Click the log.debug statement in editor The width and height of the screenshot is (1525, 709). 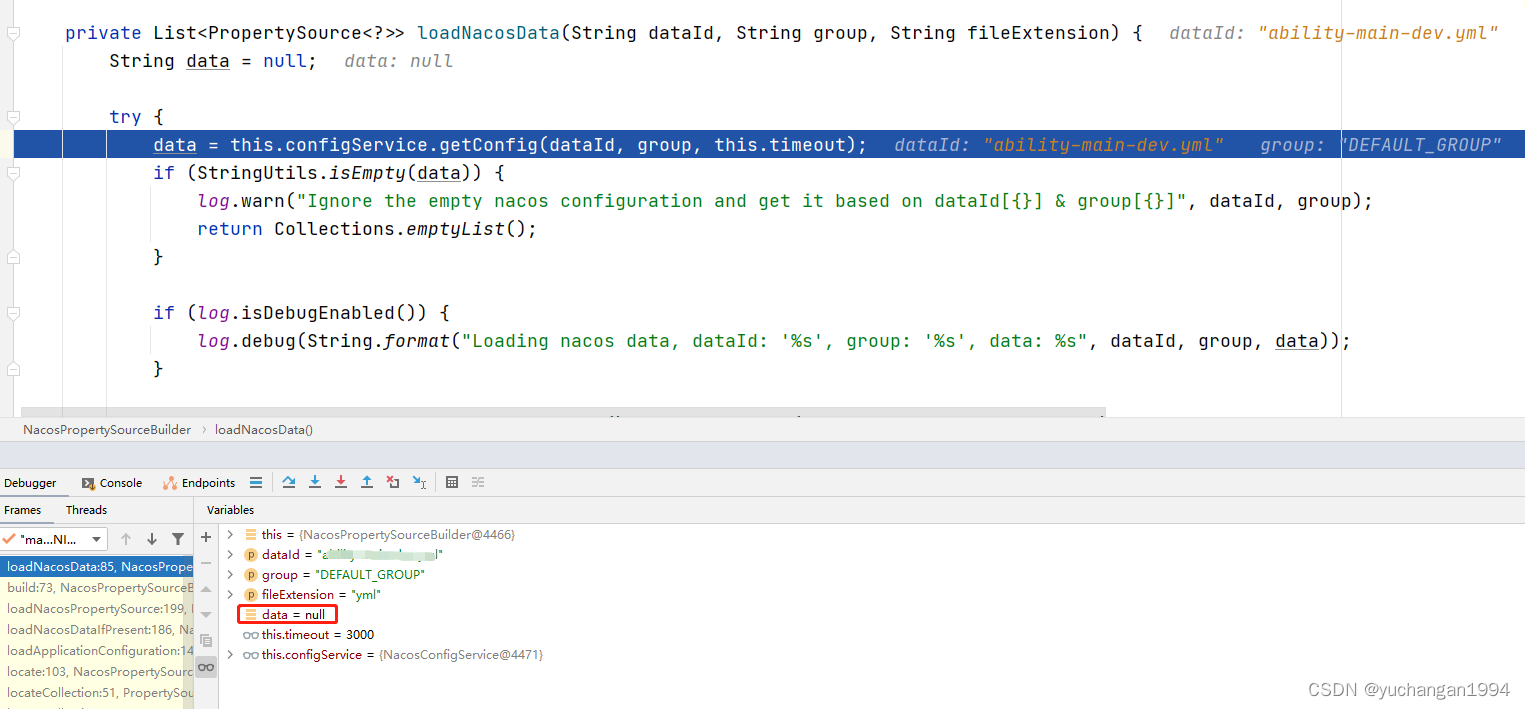(774, 341)
